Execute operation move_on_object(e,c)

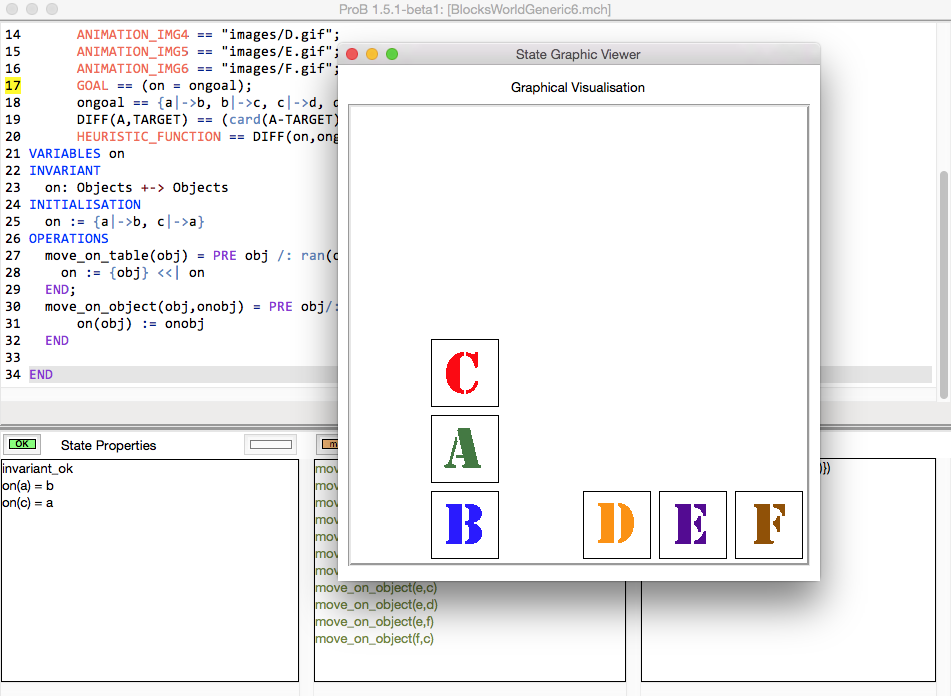pyautogui.click(x=376, y=587)
